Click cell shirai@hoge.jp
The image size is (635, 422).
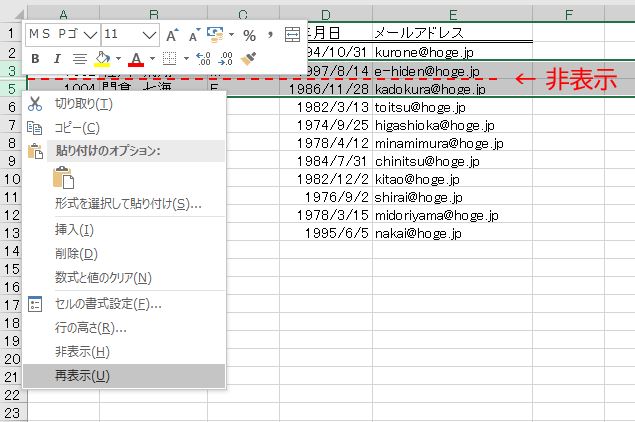[x=452, y=197]
